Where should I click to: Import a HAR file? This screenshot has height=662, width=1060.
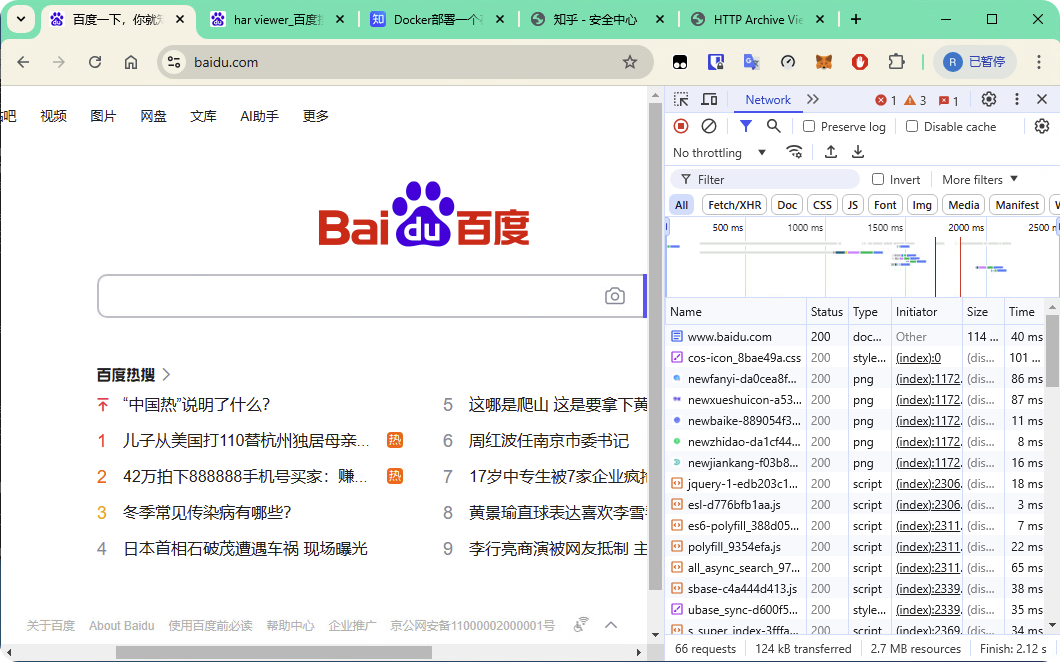[x=831, y=152]
